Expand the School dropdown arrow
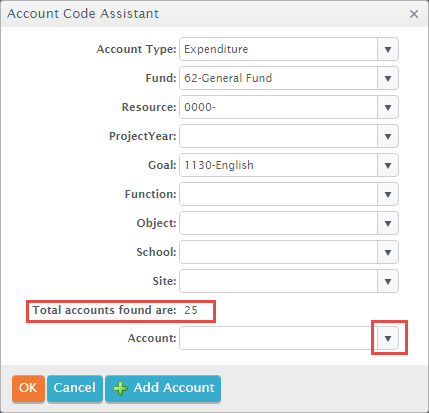 click(388, 252)
